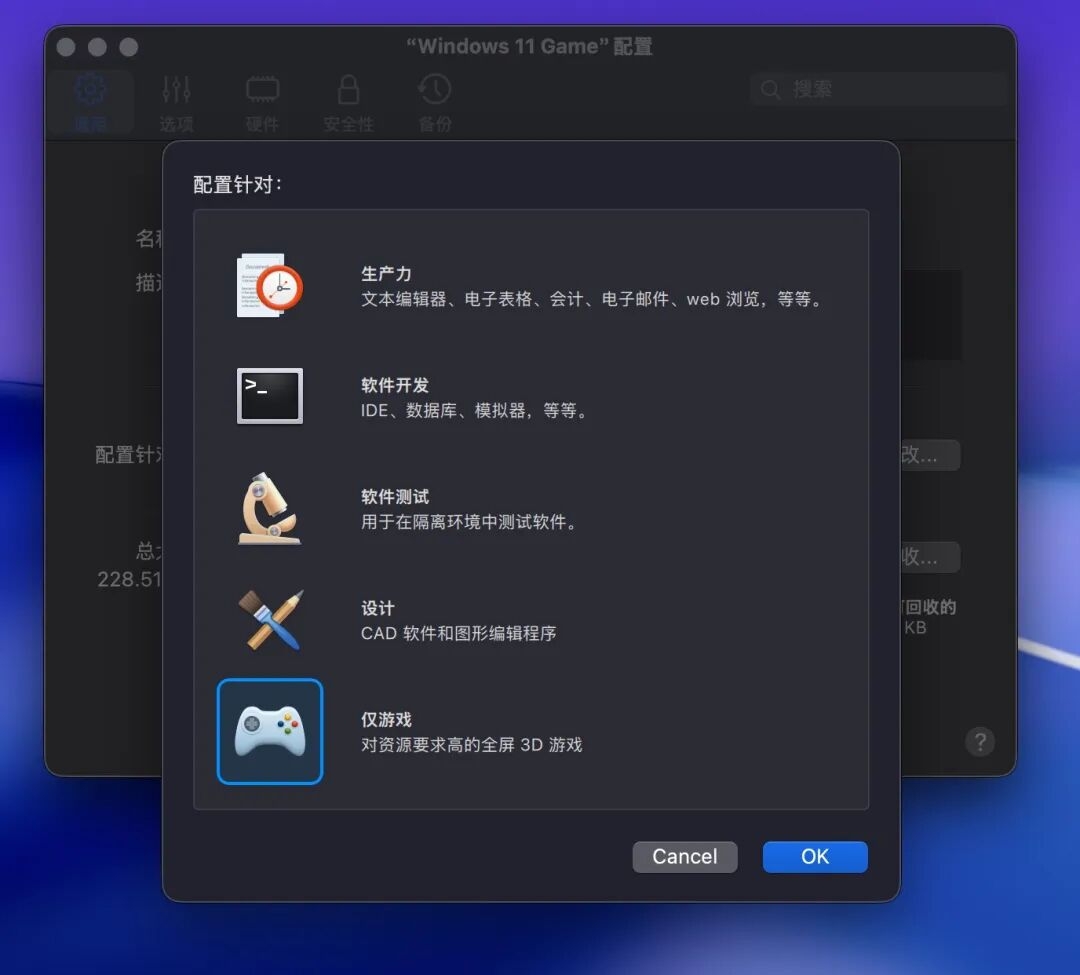
Task: Click the 仅游戏 profile title
Action: pyautogui.click(x=386, y=720)
